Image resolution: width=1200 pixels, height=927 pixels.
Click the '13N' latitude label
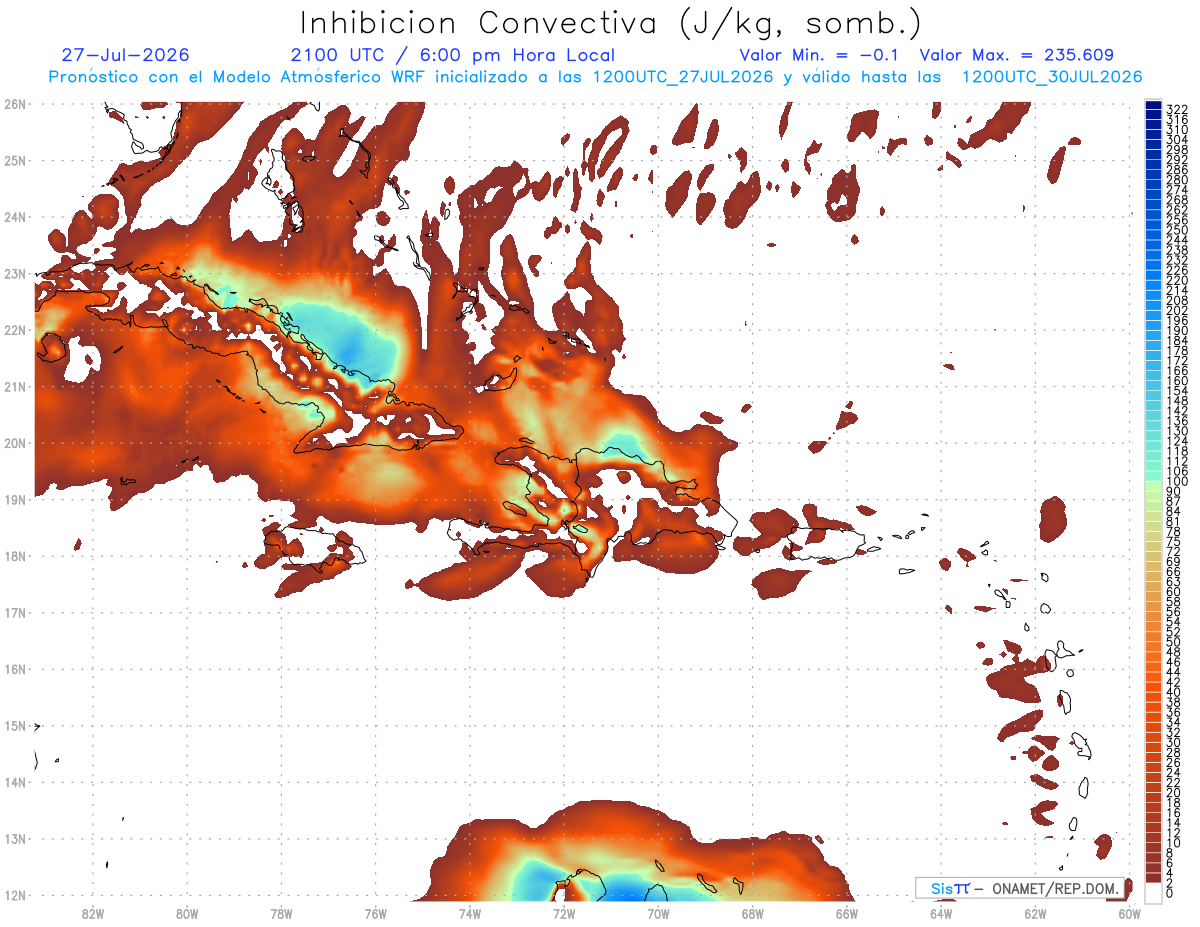[14, 839]
